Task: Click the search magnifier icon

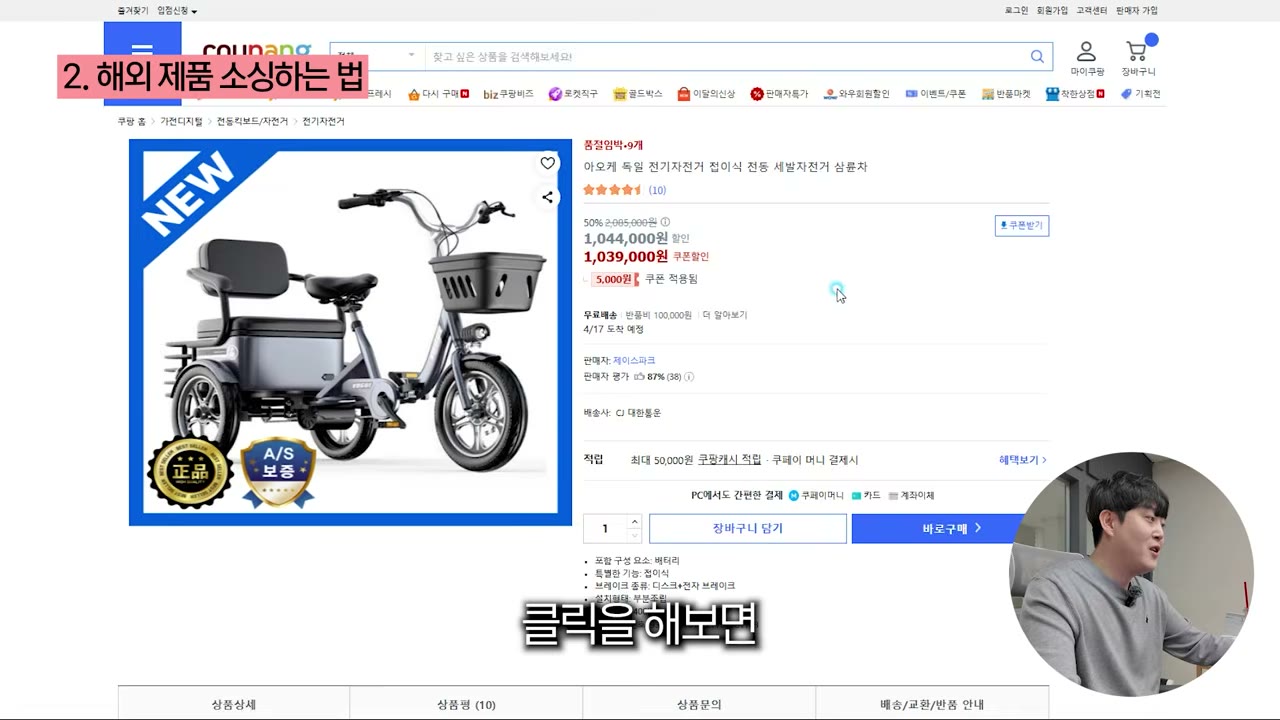Action: pos(1037,57)
